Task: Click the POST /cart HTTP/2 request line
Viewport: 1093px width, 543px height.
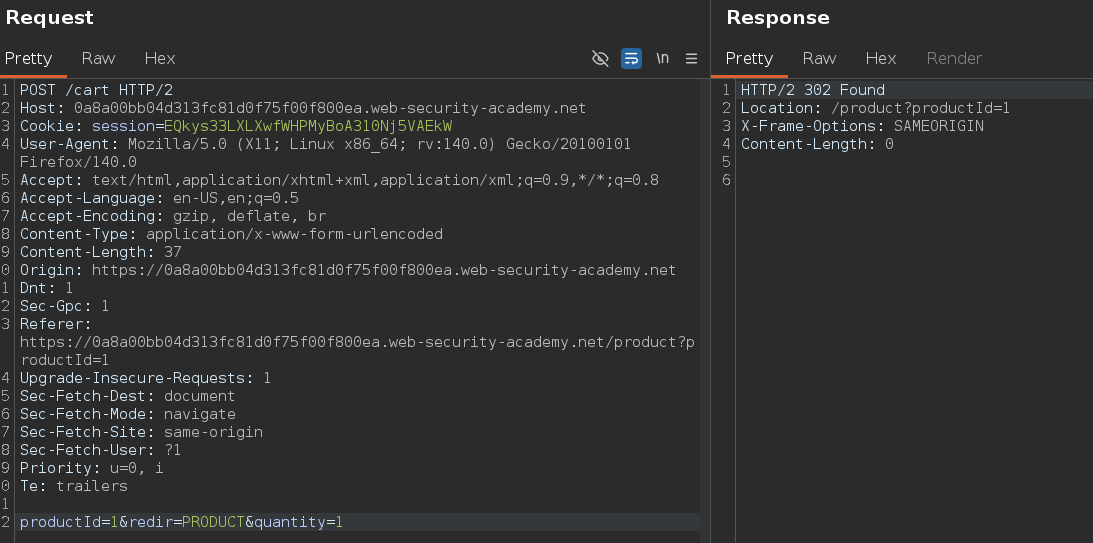Action: 96,90
